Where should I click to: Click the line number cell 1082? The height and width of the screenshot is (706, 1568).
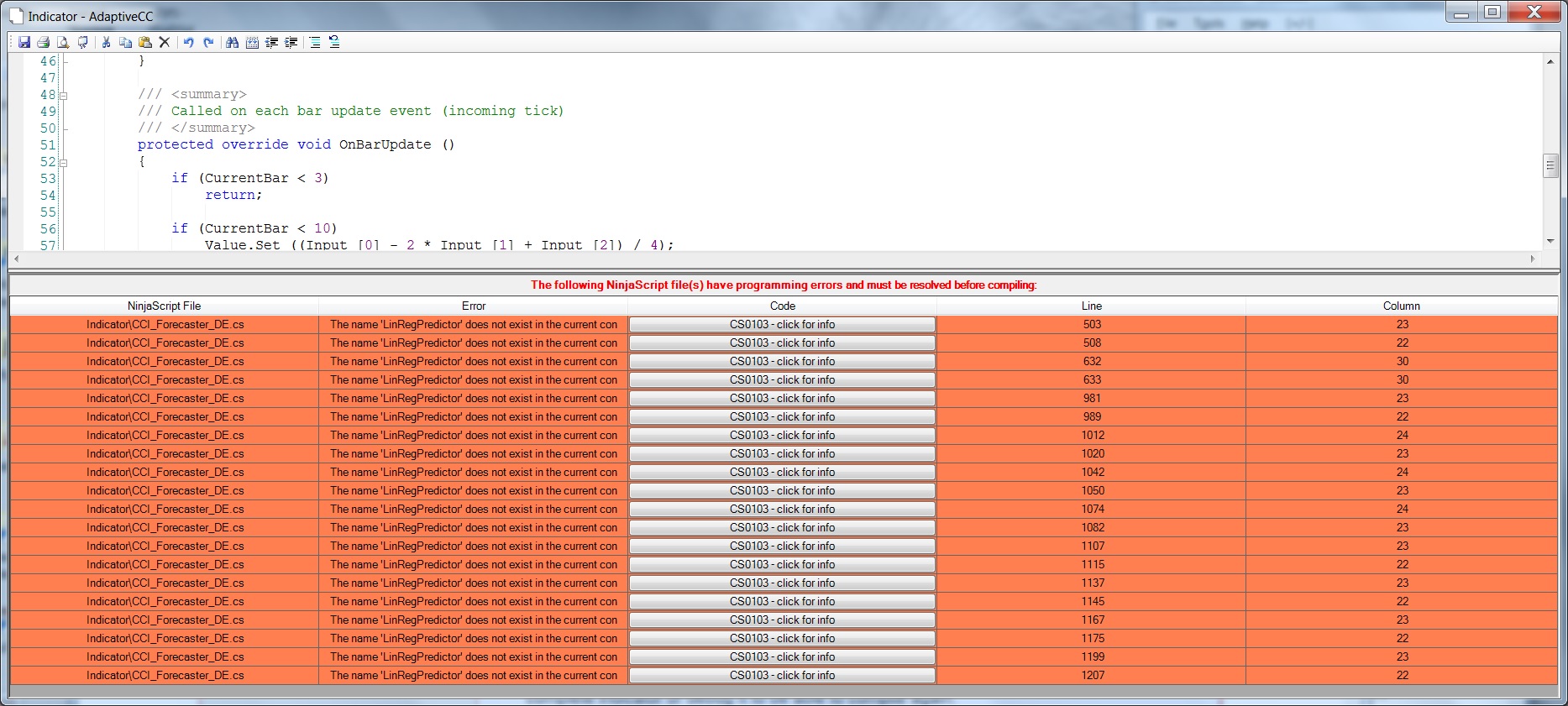click(1092, 528)
